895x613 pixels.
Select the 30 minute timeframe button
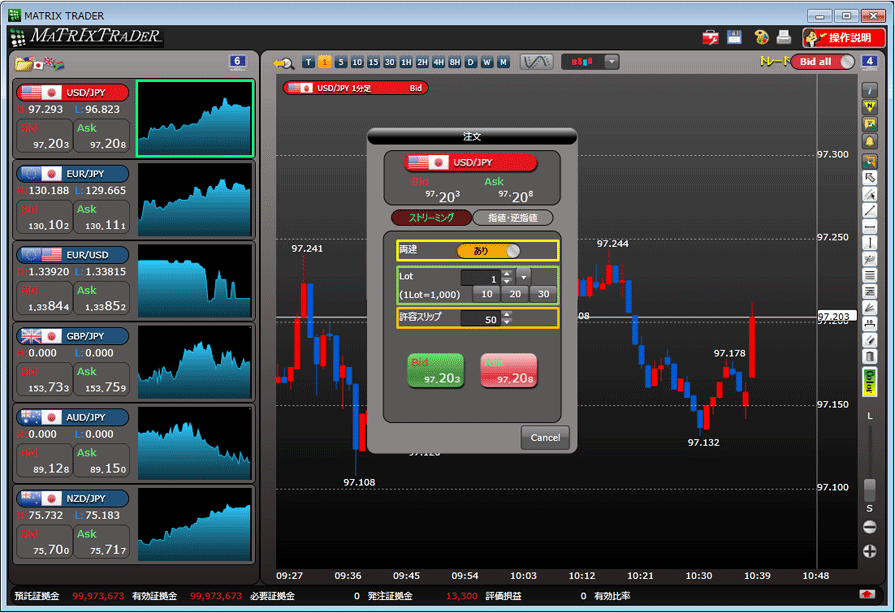(x=389, y=62)
